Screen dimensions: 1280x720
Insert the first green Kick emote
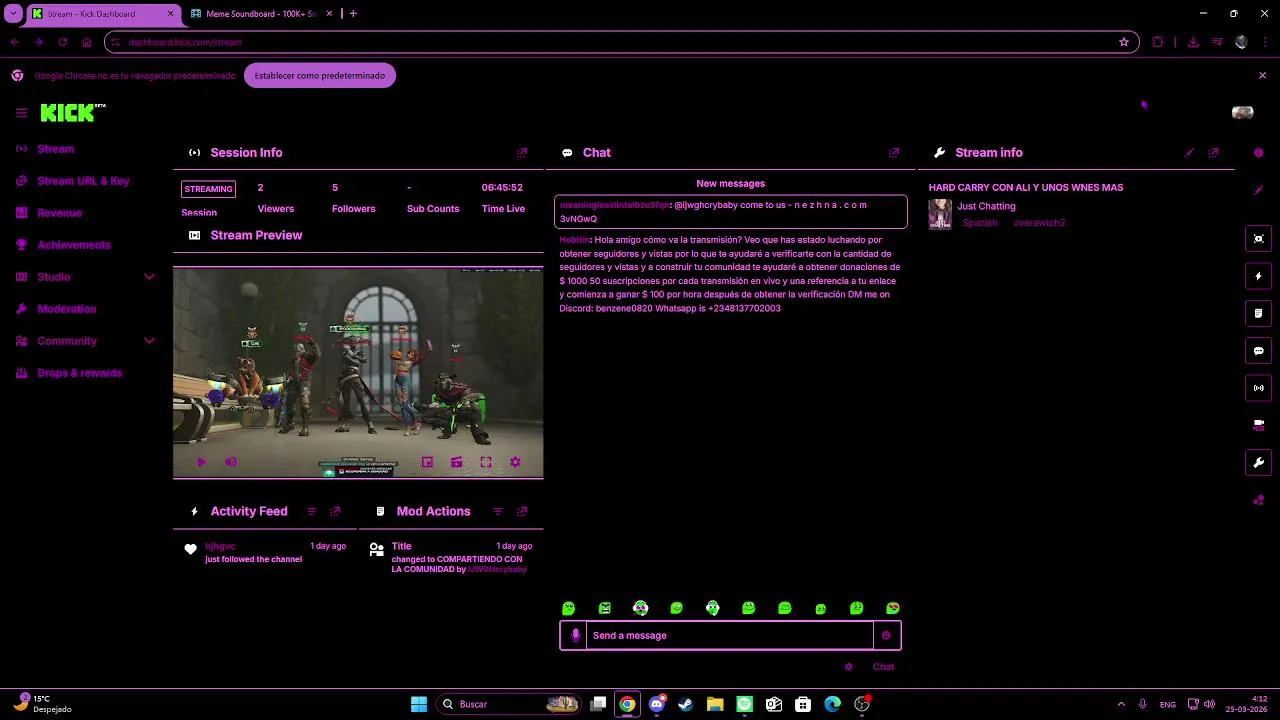click(x=569, y=608)
